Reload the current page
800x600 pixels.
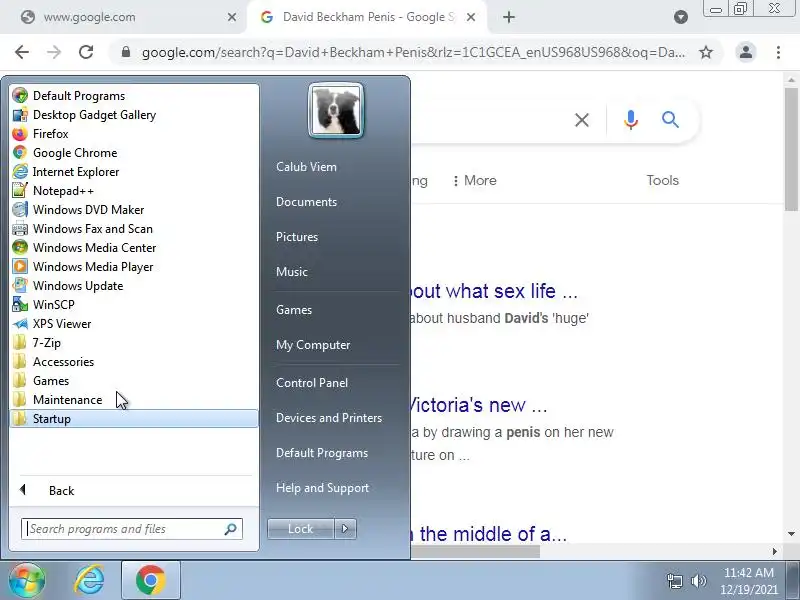coord(86,52)
